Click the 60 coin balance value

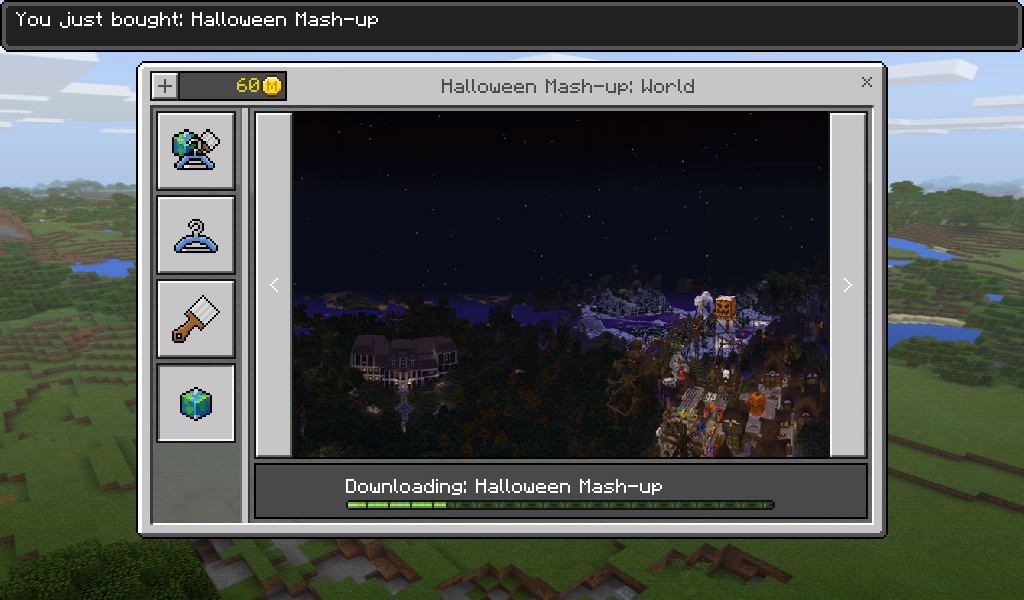pyautogui.click(x=248, y=86)
